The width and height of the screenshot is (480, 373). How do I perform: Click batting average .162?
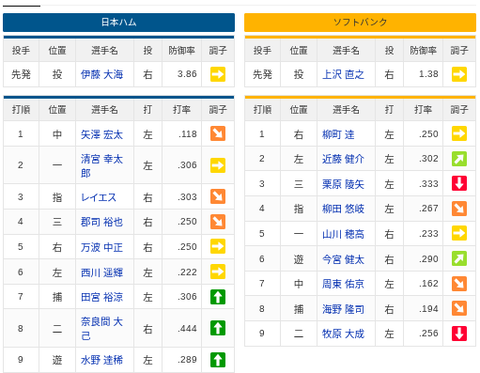[429, 284]
